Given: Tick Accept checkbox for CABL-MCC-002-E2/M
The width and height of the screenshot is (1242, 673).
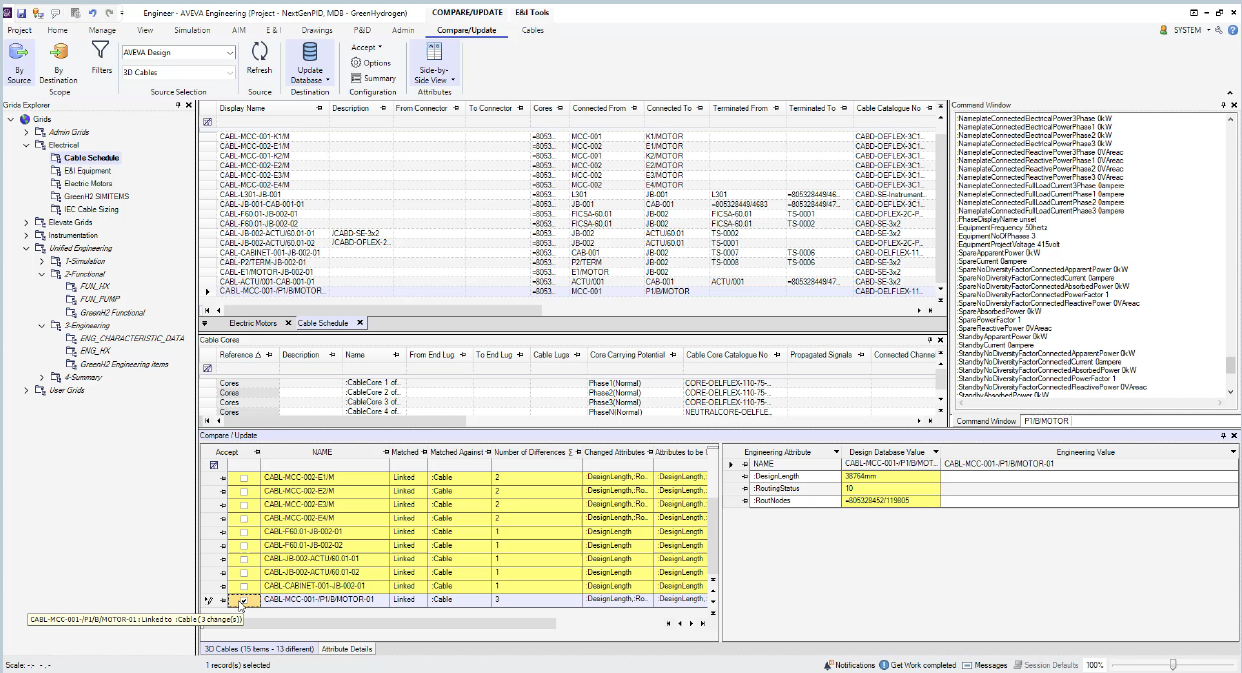Looking at the screenshot, I should (x=244, y=491).
